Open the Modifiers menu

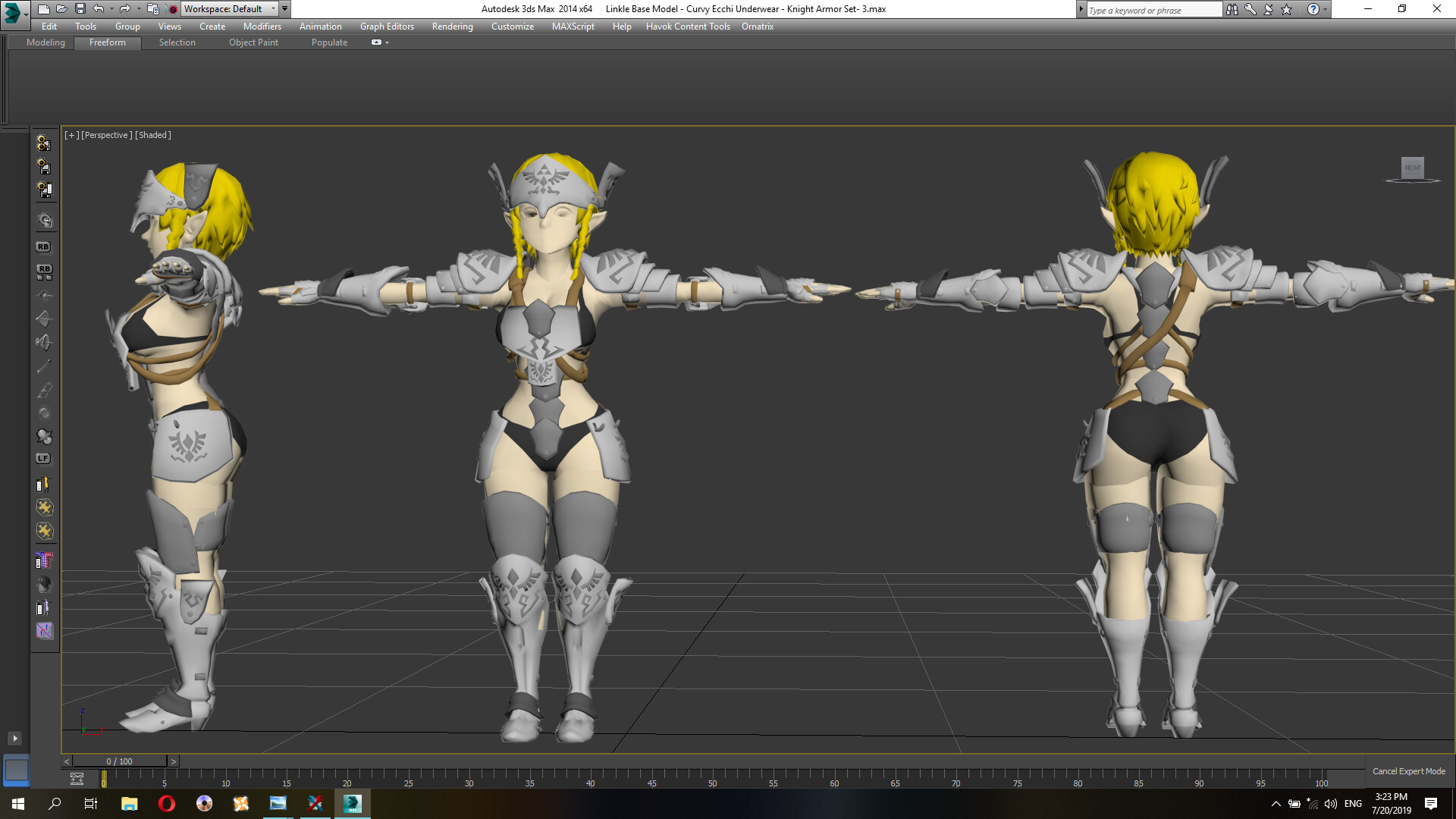(262, 27)
